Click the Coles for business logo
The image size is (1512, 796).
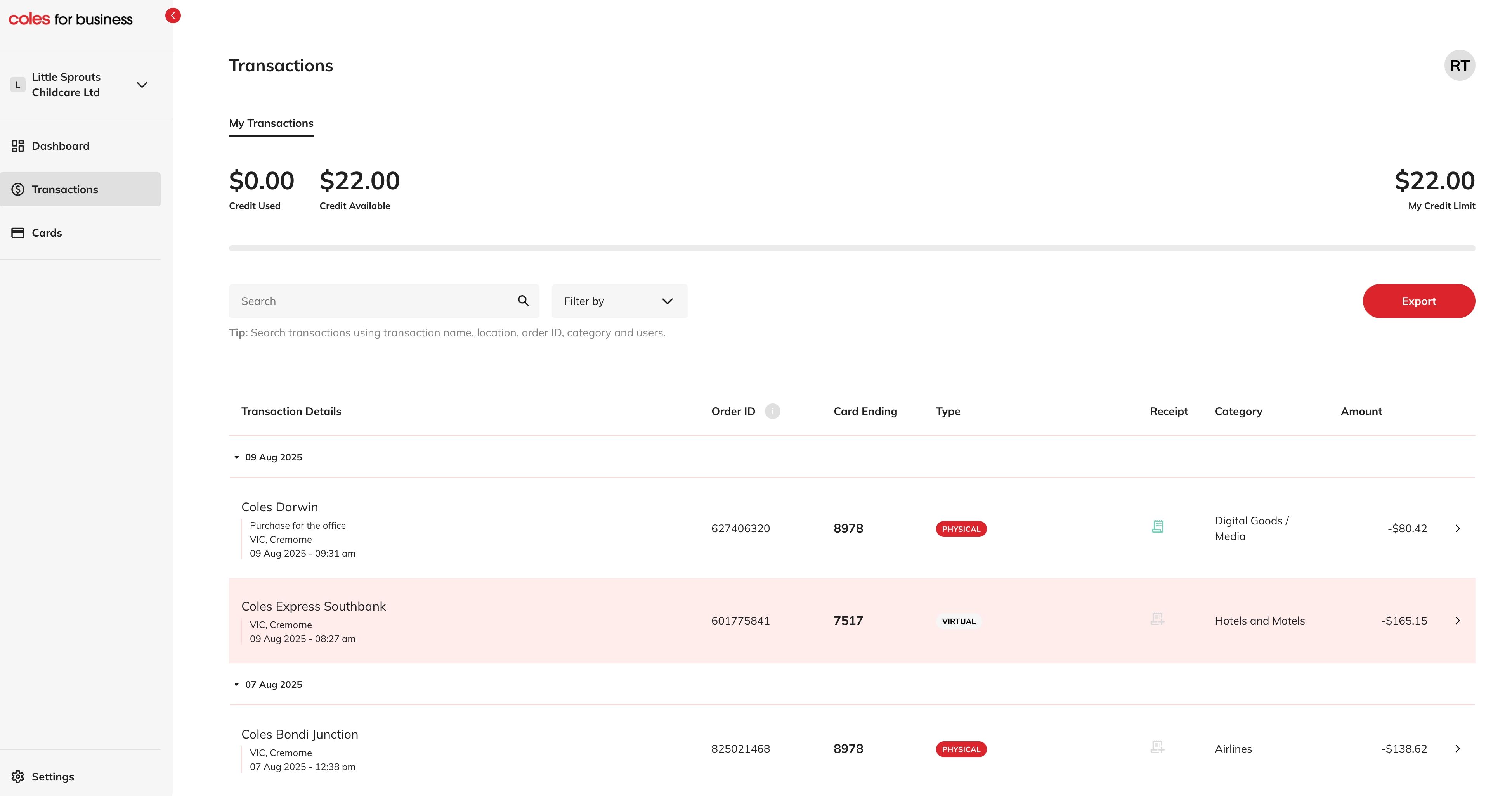(x=70, y=18)
